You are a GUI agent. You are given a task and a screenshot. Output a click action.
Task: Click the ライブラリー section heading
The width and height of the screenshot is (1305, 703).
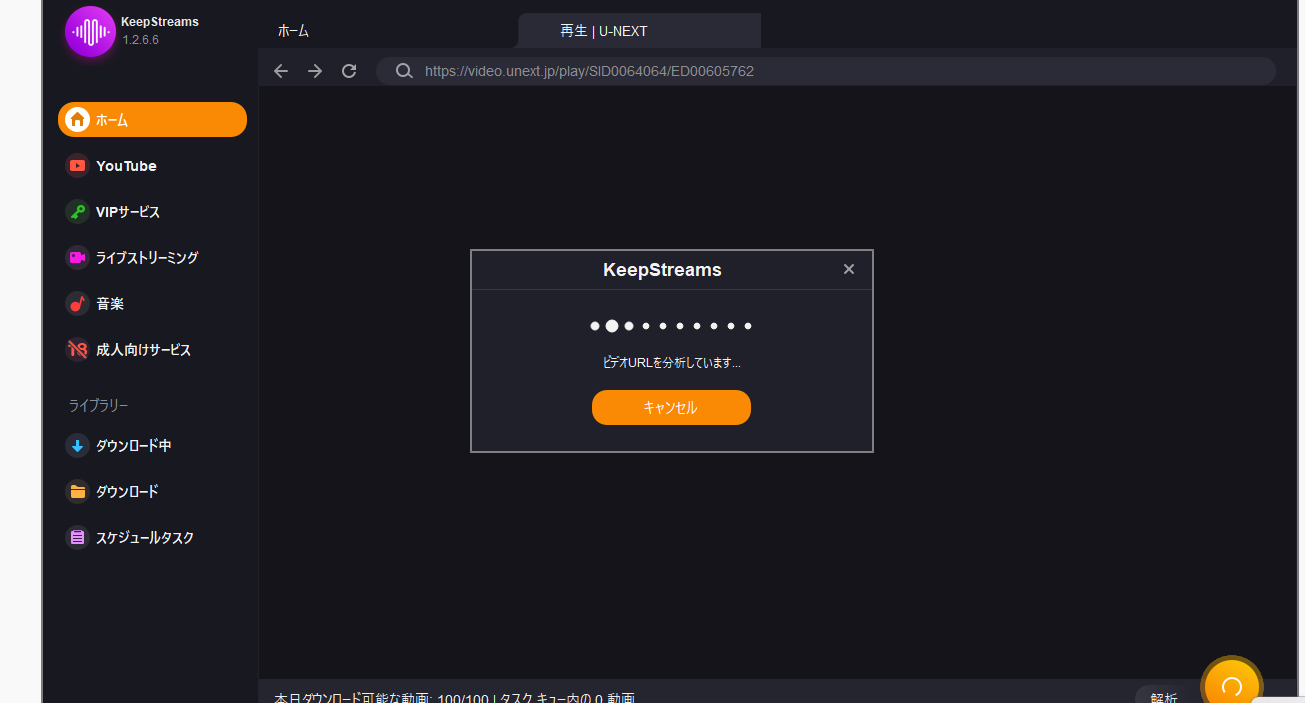pyautogui.click(x=98, y=405)
